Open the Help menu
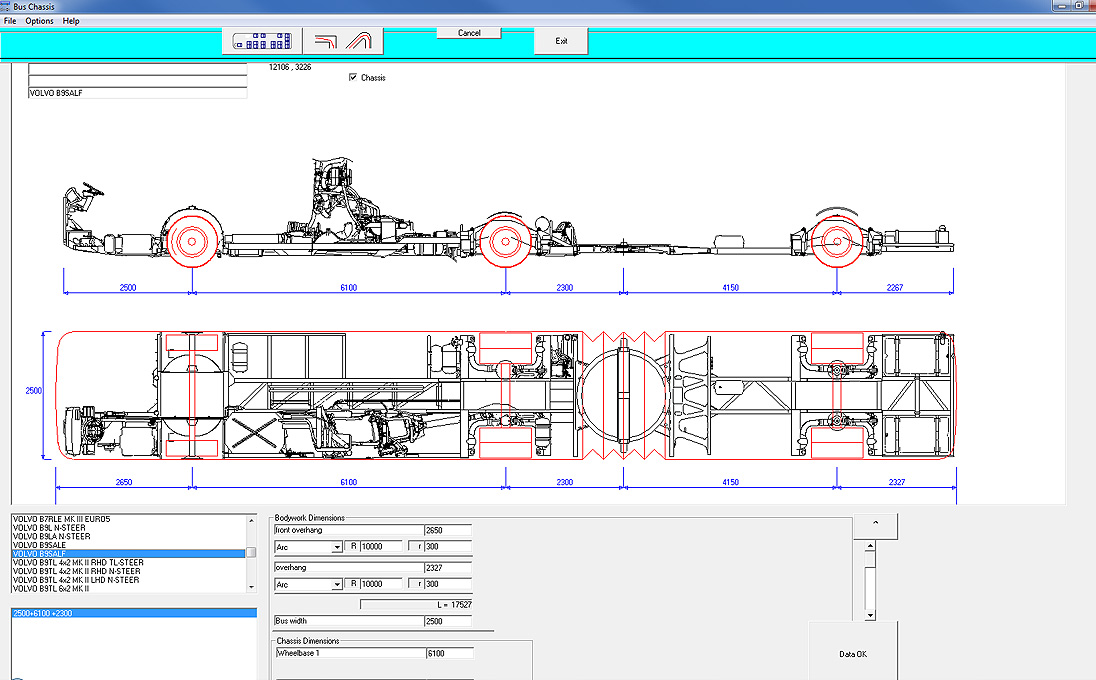Screen dimensions: 1096x680 [x=71, y=21]
